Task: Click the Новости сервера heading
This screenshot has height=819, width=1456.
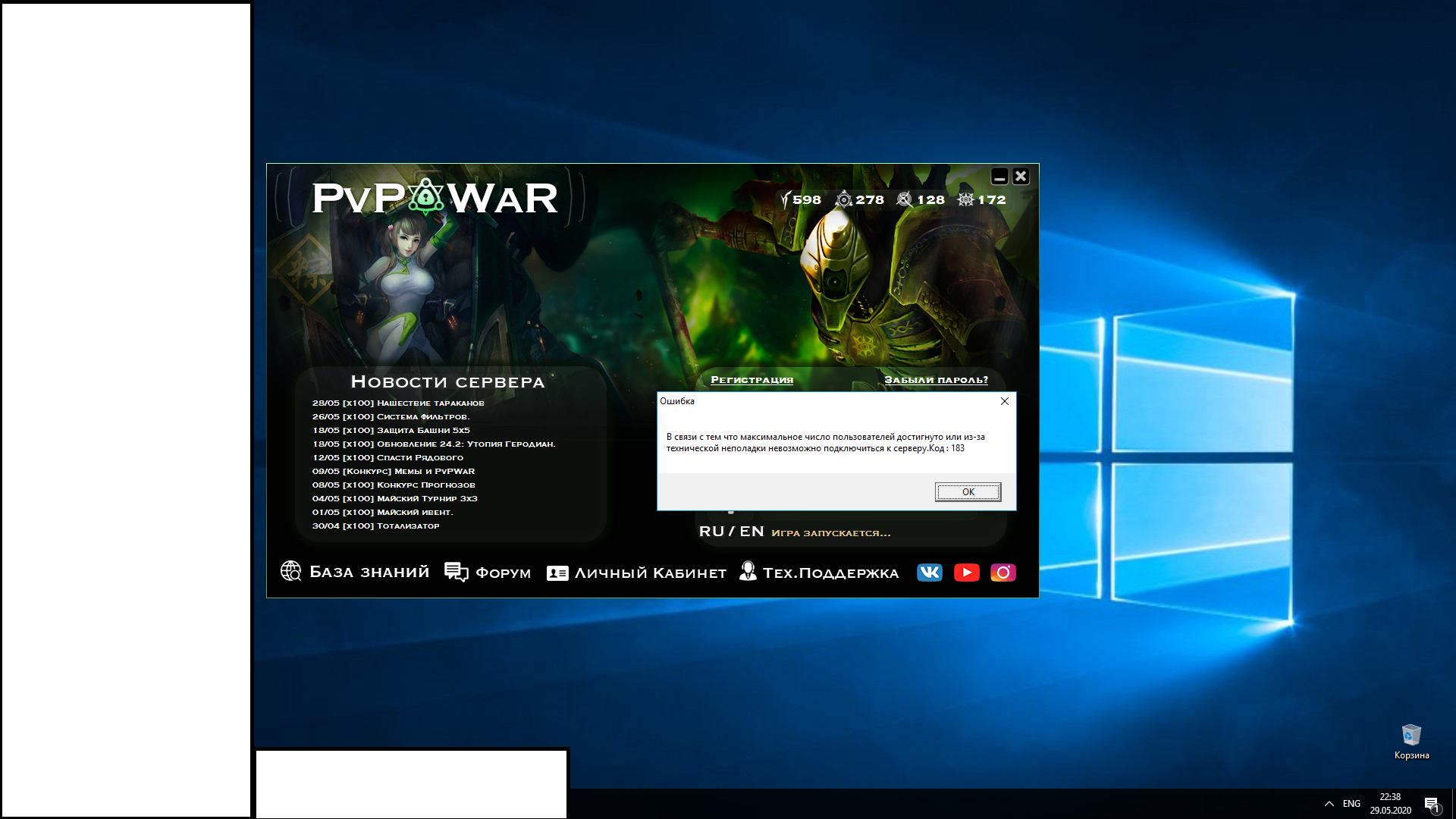Action: [447, 382]
